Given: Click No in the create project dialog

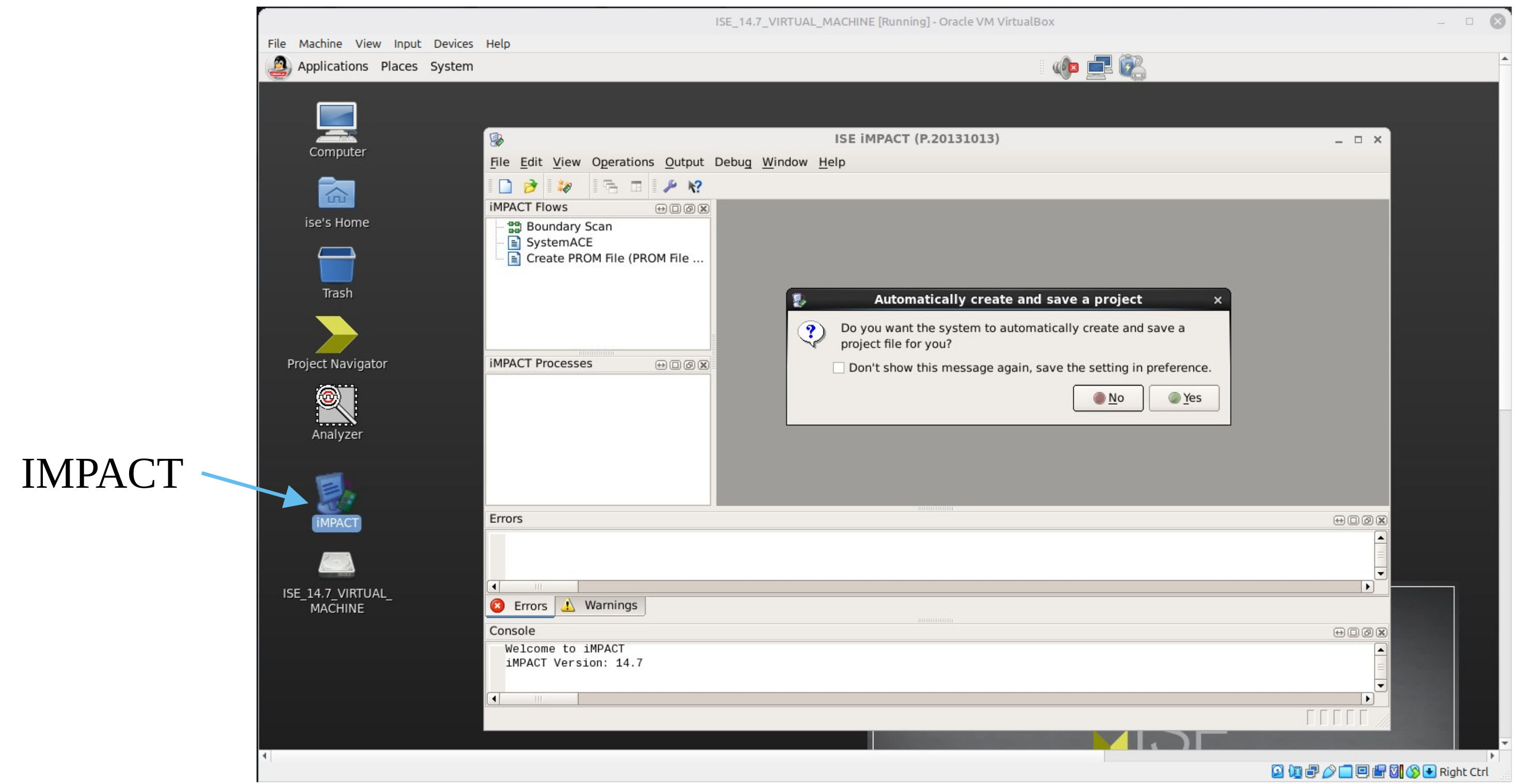Looking at the screenshot, I should coord(1108,398).
